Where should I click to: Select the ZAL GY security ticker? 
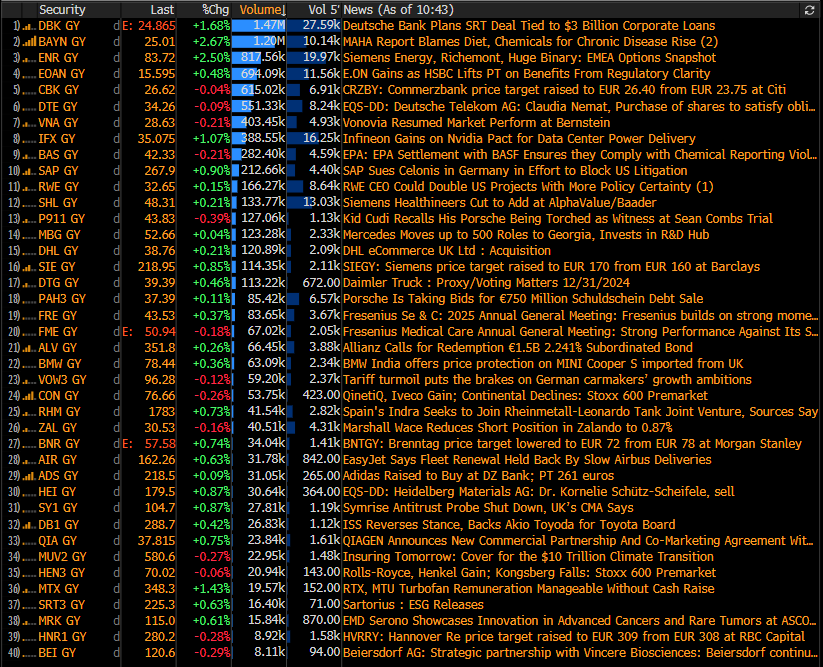tap(58, 428)
